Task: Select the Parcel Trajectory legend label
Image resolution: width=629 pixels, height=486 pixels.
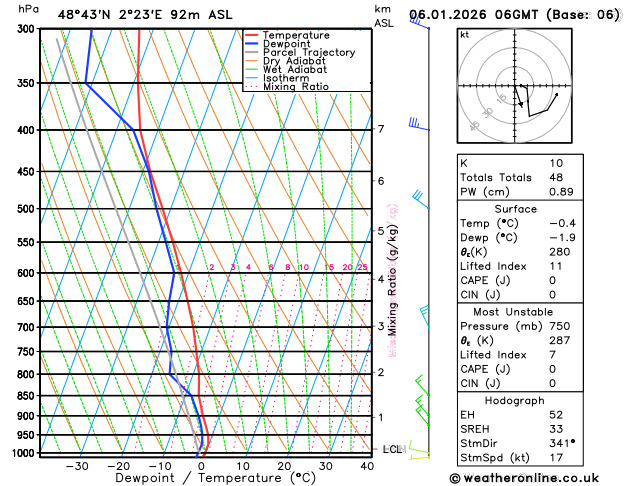Action: tap(309, 53)
